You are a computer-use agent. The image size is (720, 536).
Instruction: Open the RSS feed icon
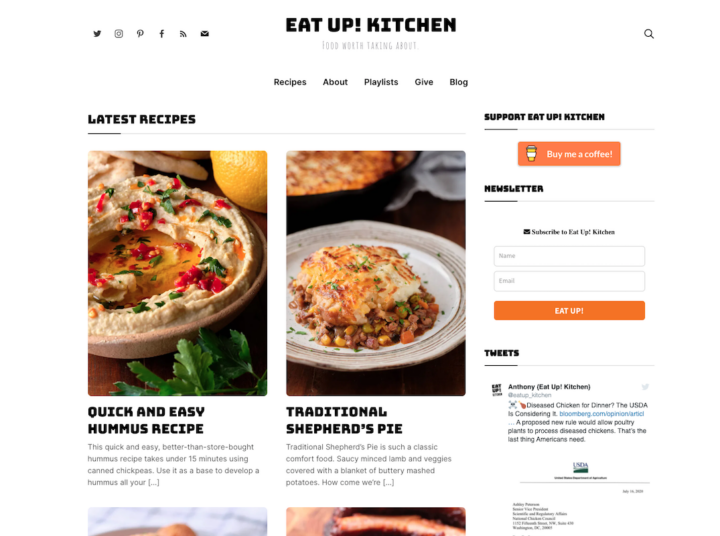point(183,34)
